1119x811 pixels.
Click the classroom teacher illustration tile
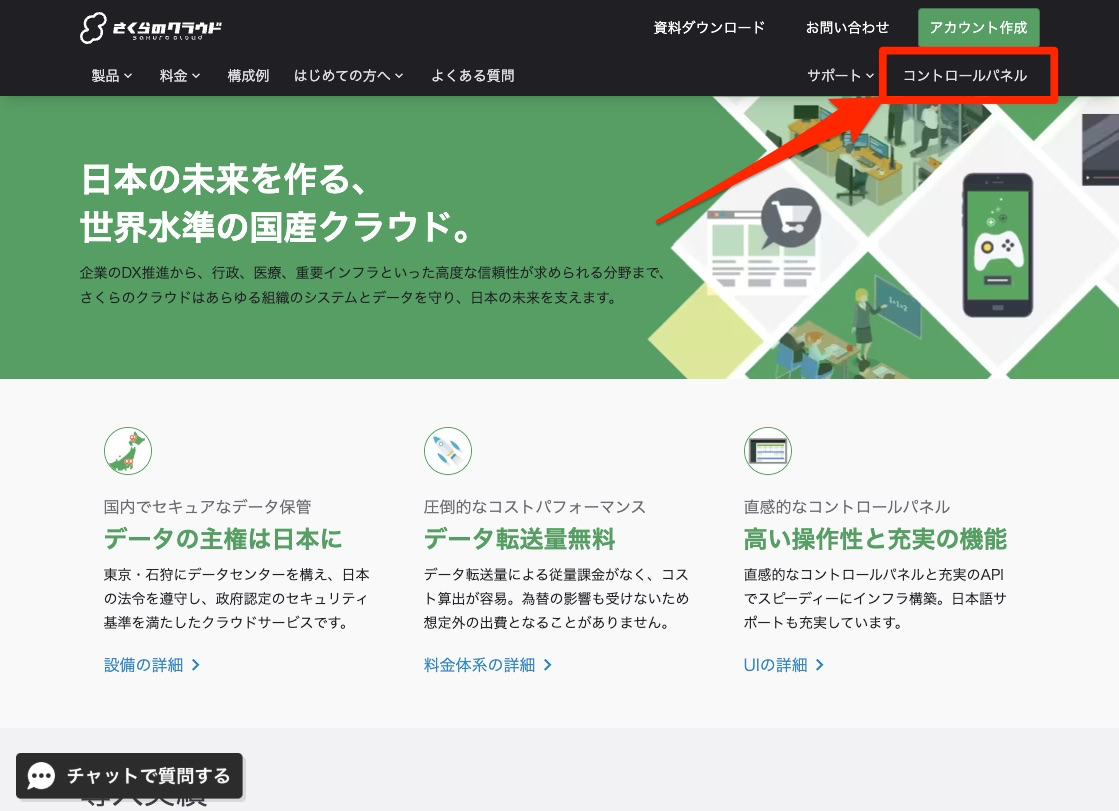pyautogui.click(x=871, y=318)
